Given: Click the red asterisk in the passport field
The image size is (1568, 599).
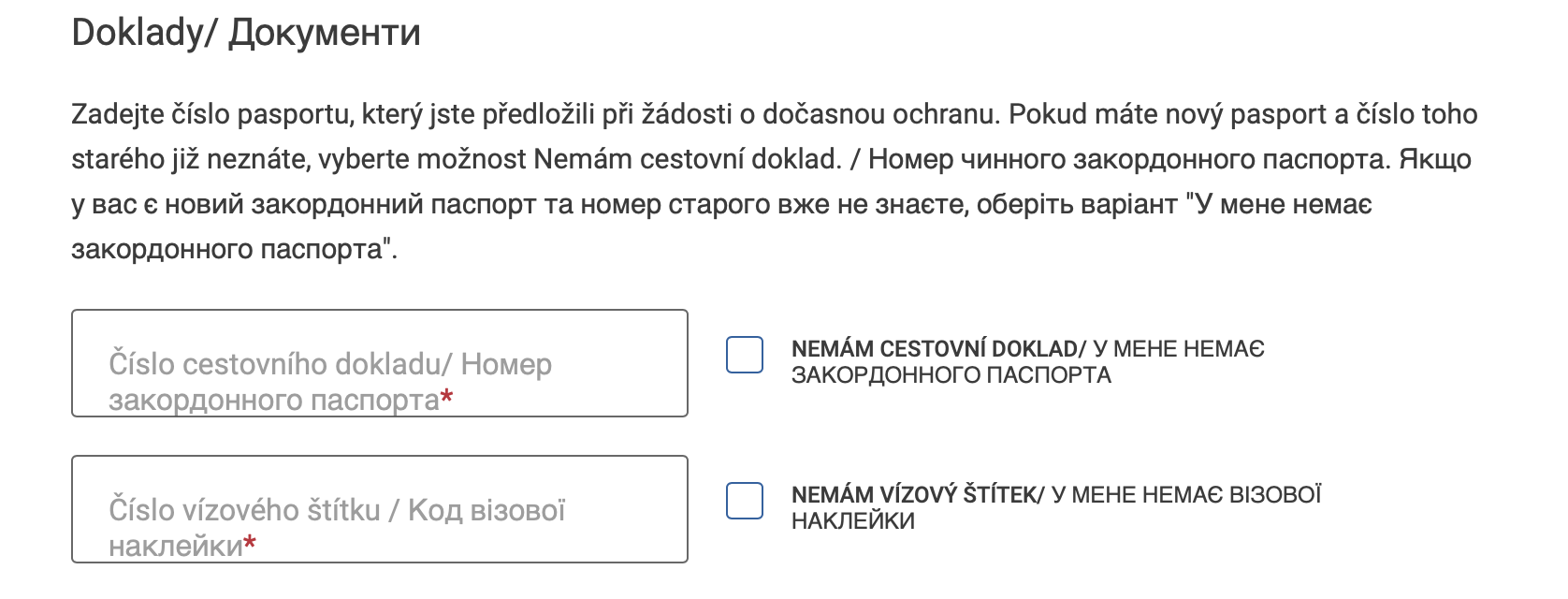Looking at the screenshot, I should point(447,399).
